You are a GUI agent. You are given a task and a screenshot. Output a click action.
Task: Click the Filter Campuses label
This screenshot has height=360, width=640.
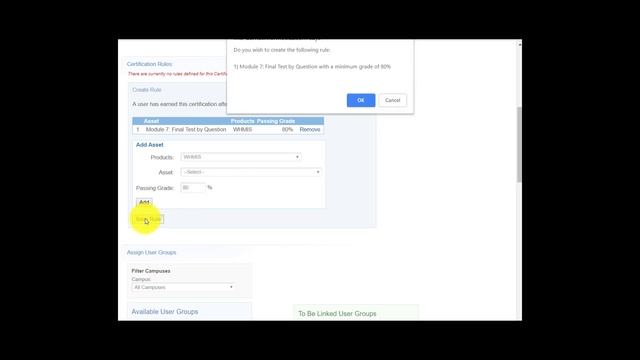pos(151,271)
